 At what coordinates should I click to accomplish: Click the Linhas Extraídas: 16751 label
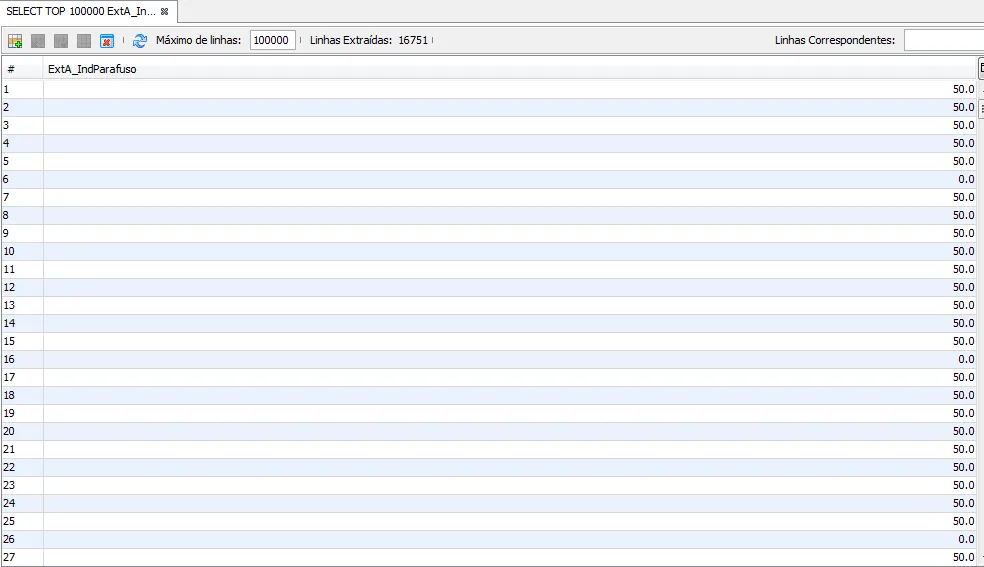(369, 40)
